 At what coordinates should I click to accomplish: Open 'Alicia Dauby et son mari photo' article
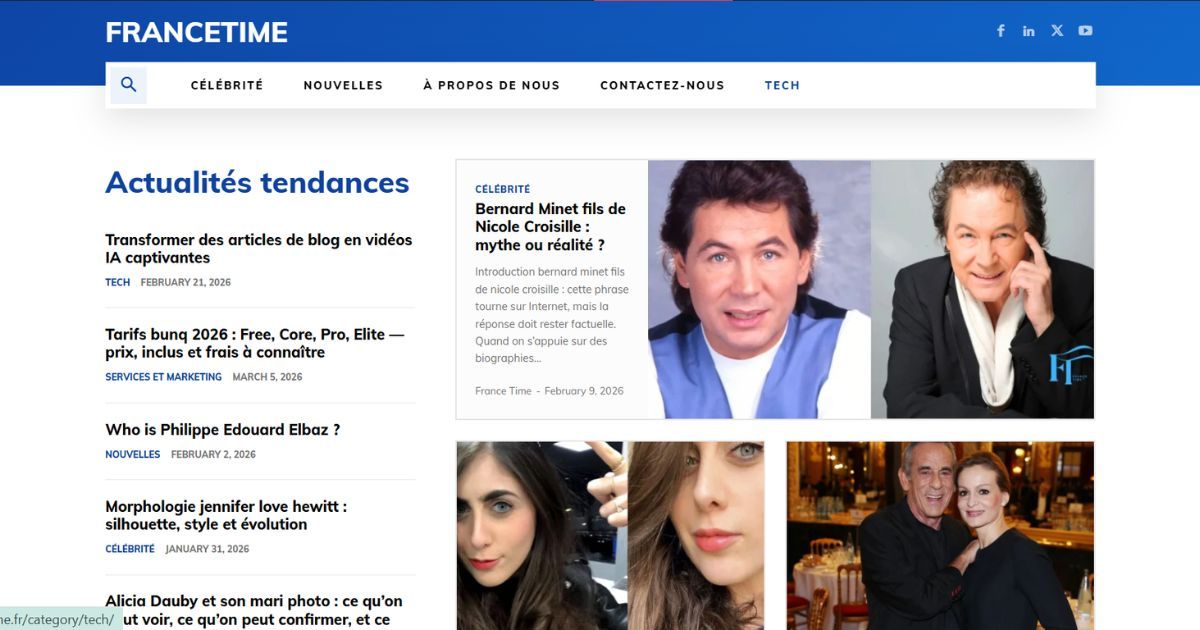click(x=254, y=610)
